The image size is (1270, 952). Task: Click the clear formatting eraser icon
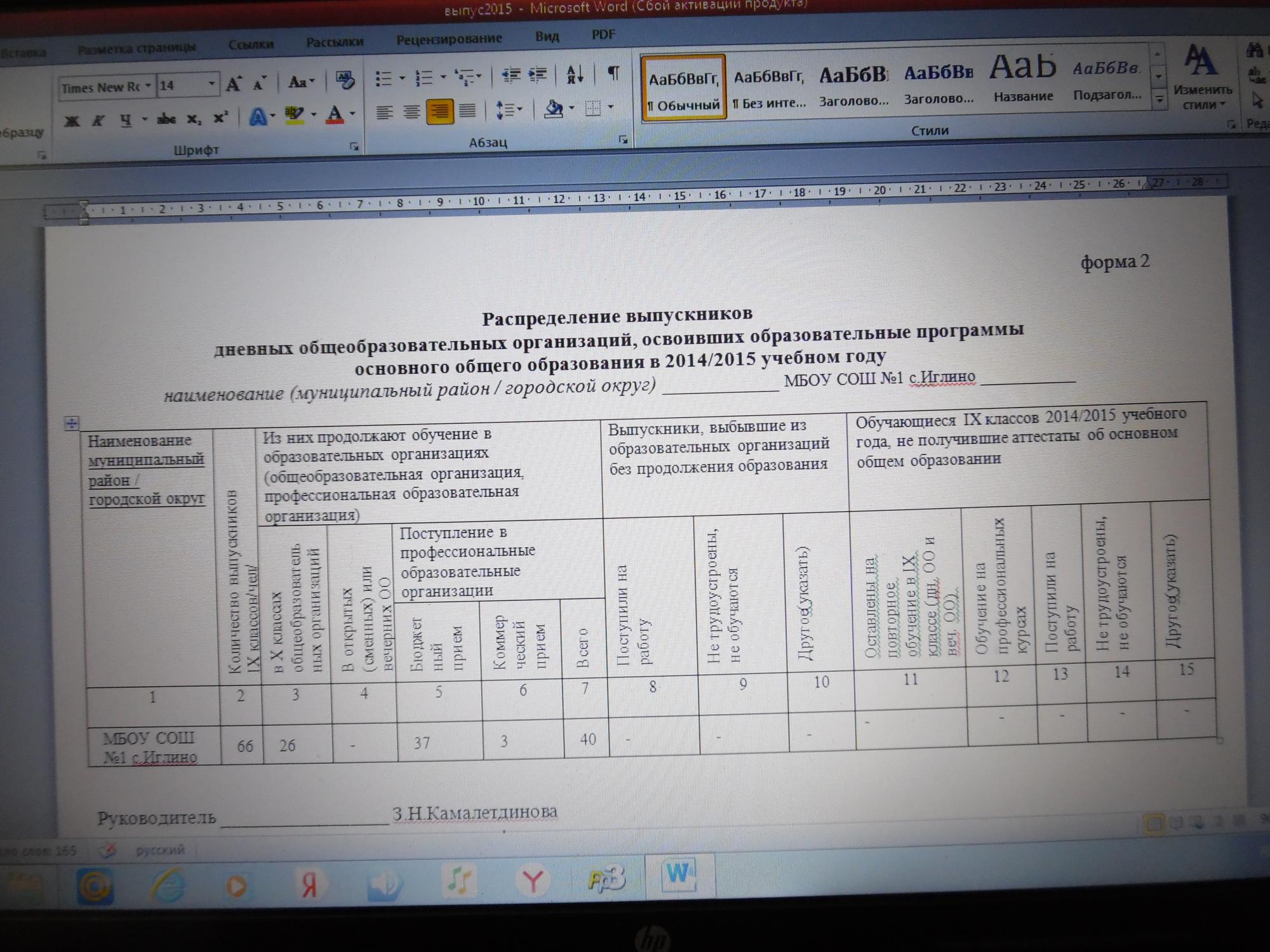(345, 81)
